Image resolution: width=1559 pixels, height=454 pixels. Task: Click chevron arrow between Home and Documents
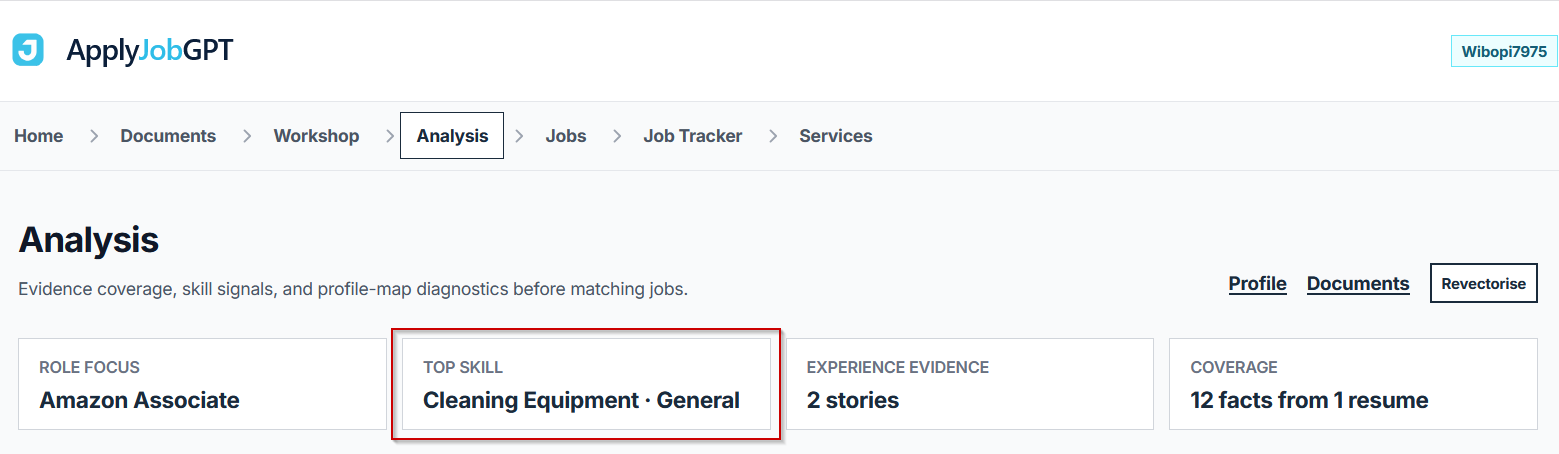pos(94,136)
